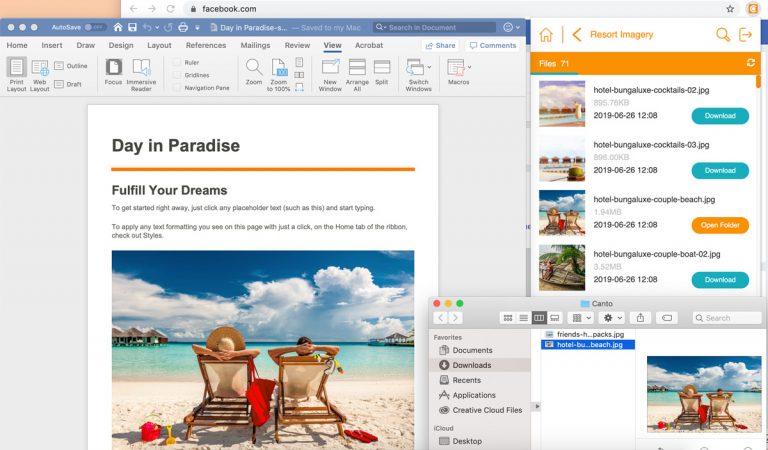768x450 pixels.
Task: Download hotel-bungaluxe-cocktails-02.jpg
Action: [719, 116]
